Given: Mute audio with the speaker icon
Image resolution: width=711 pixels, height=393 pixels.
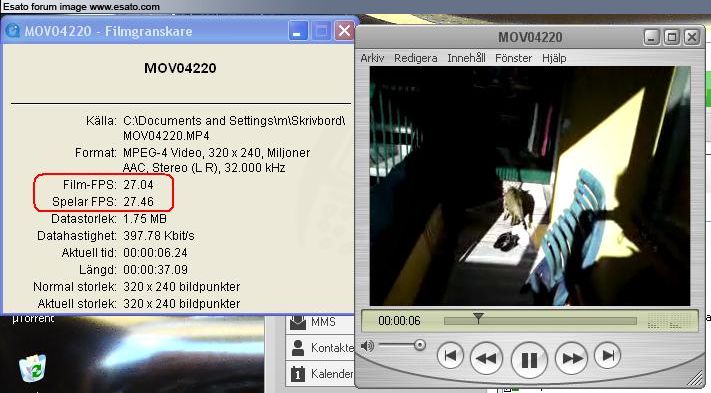Looking at the screenshot, I should (x=367, y=346).
